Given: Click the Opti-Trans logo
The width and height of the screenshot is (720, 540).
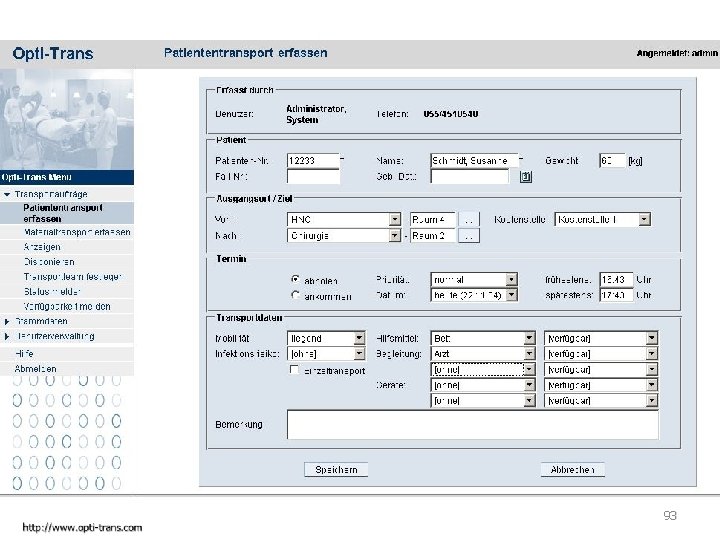Looking at the screenshot, I should pos(53,53).
